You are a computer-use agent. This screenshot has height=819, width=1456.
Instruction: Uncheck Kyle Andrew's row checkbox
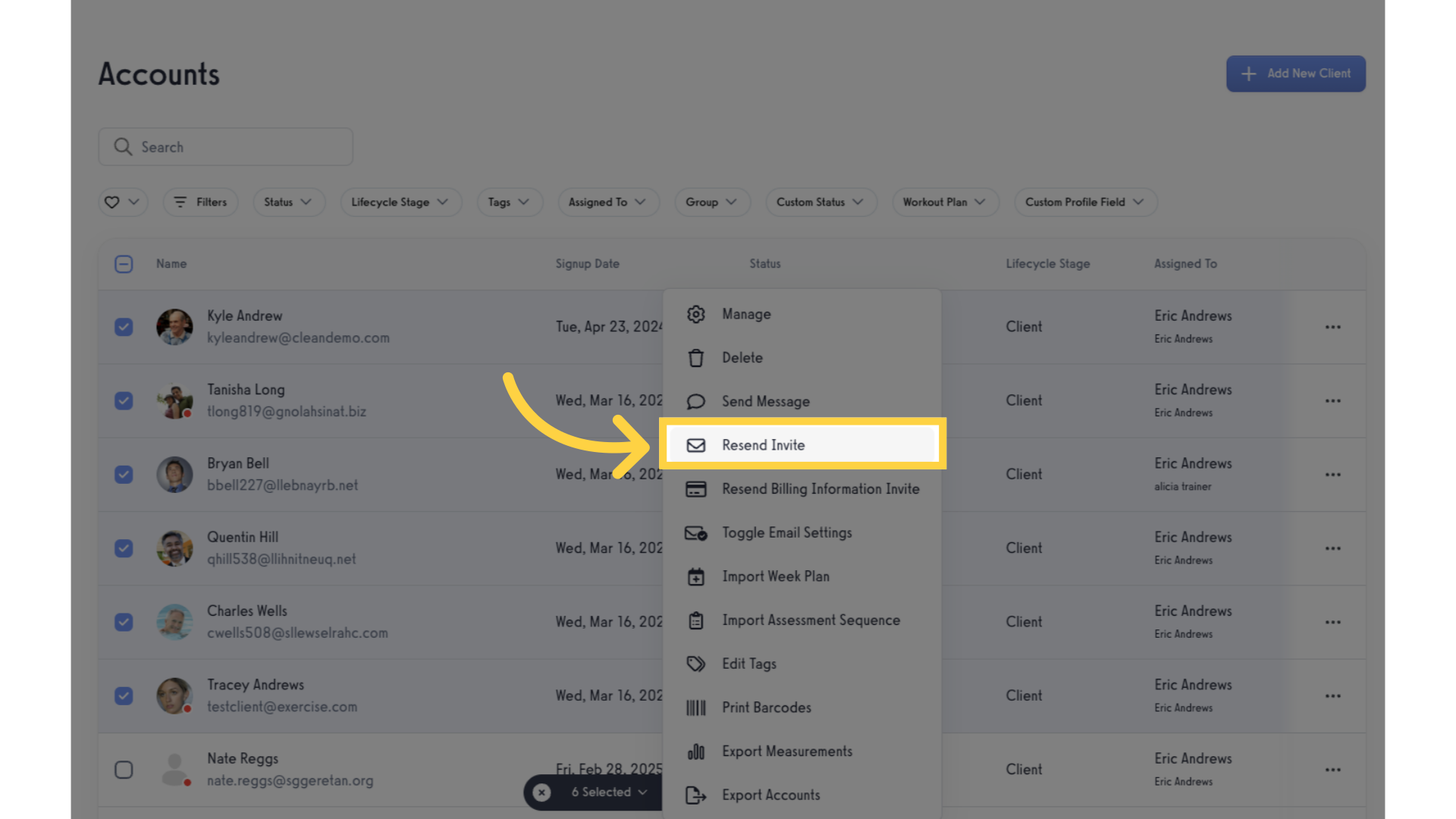click(124, 327)
